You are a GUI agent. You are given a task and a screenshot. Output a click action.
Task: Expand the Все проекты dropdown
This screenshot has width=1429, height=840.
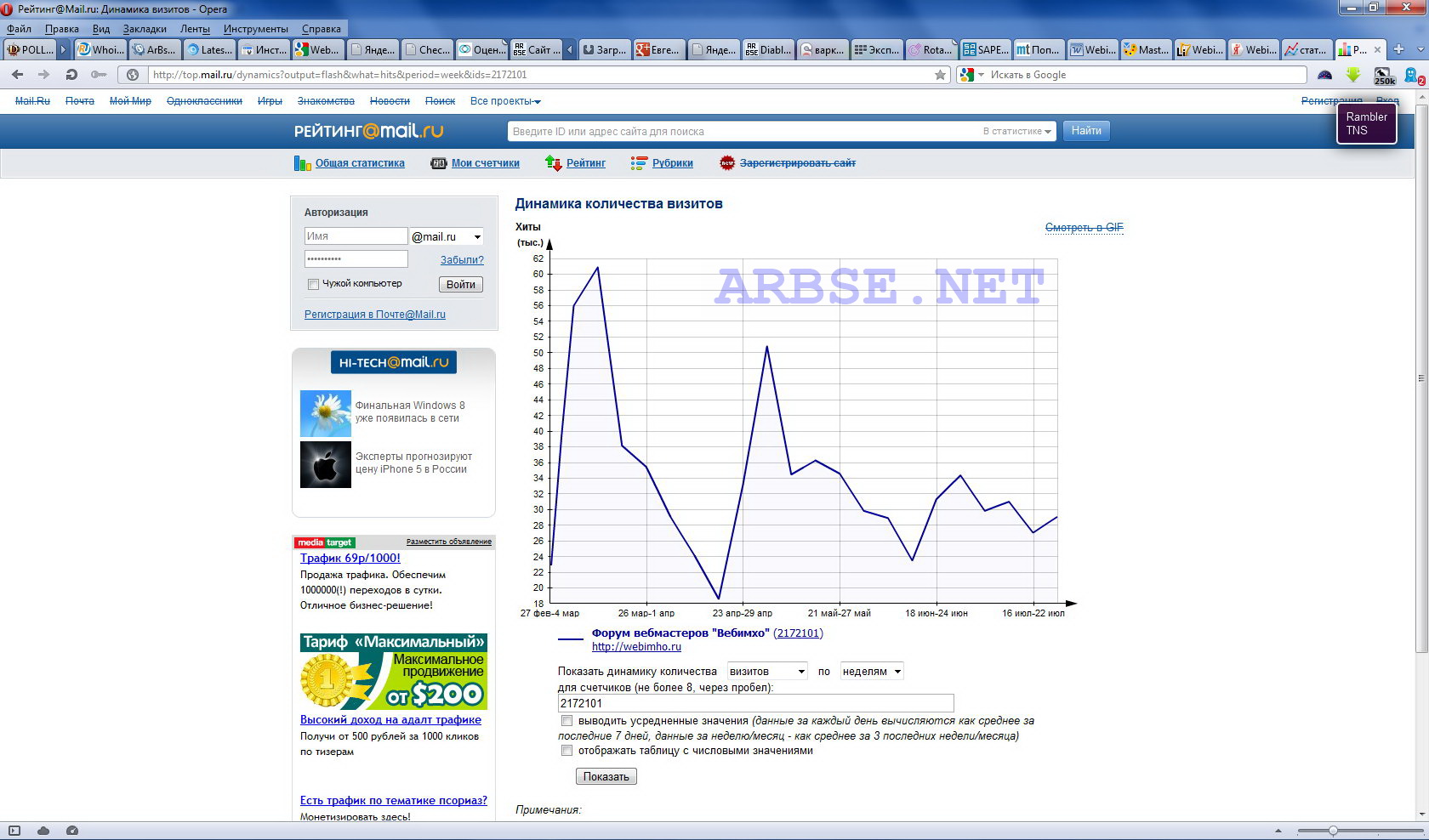pos(505,101)
